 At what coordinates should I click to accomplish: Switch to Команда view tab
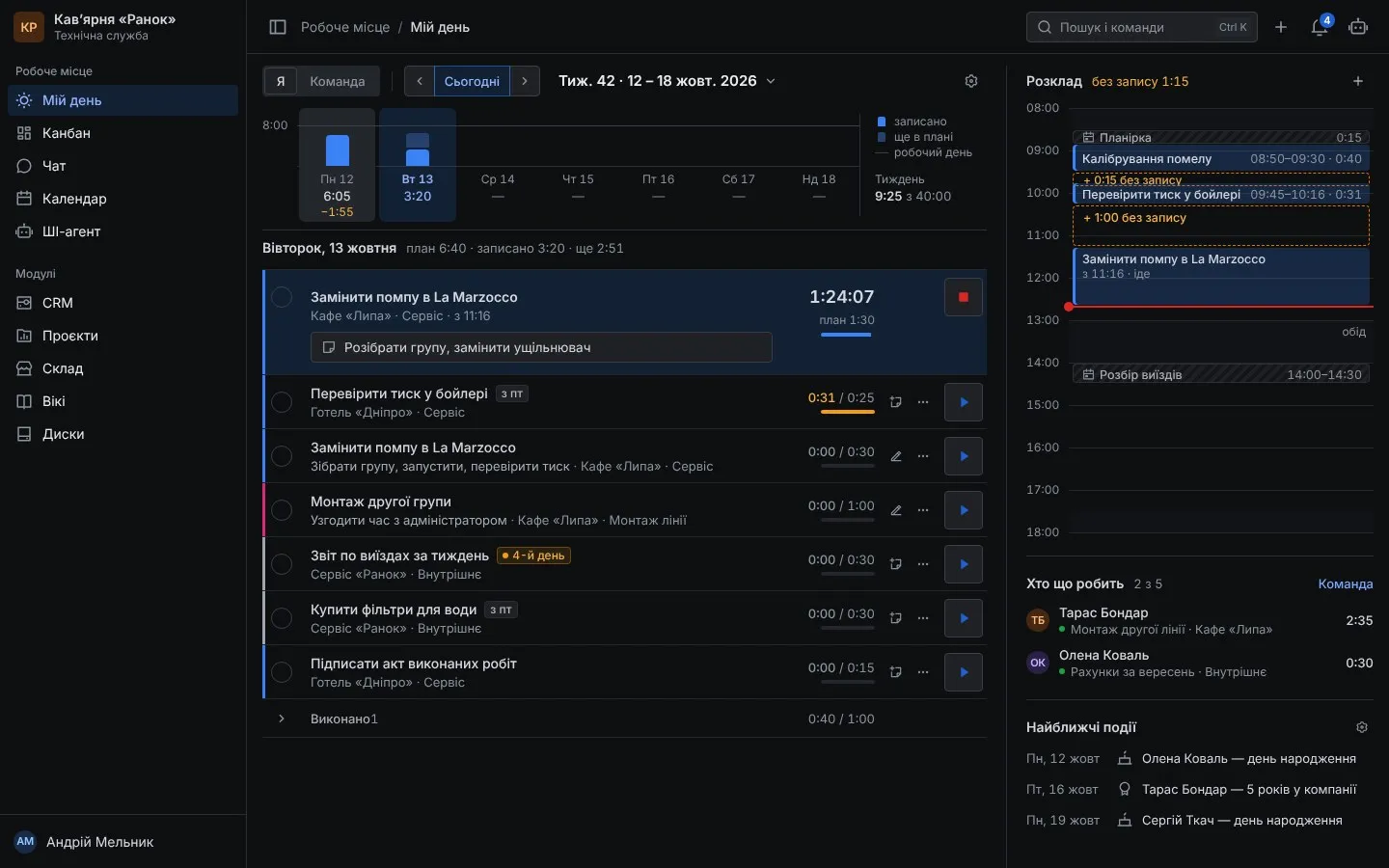[338, 81]
